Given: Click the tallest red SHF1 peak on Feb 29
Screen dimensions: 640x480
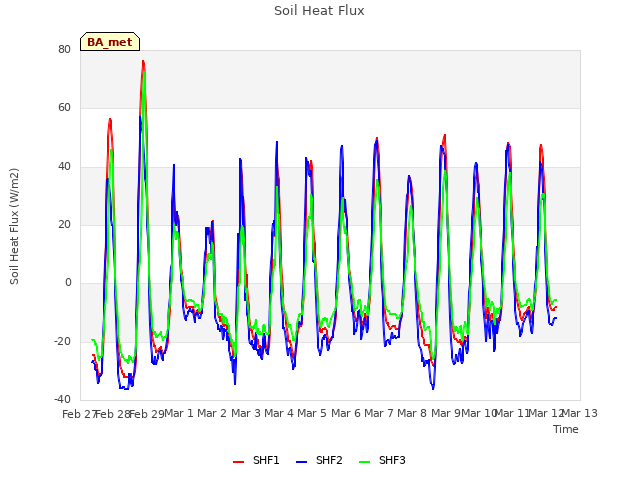Looking at the screenshot, I should pos(143,61).
